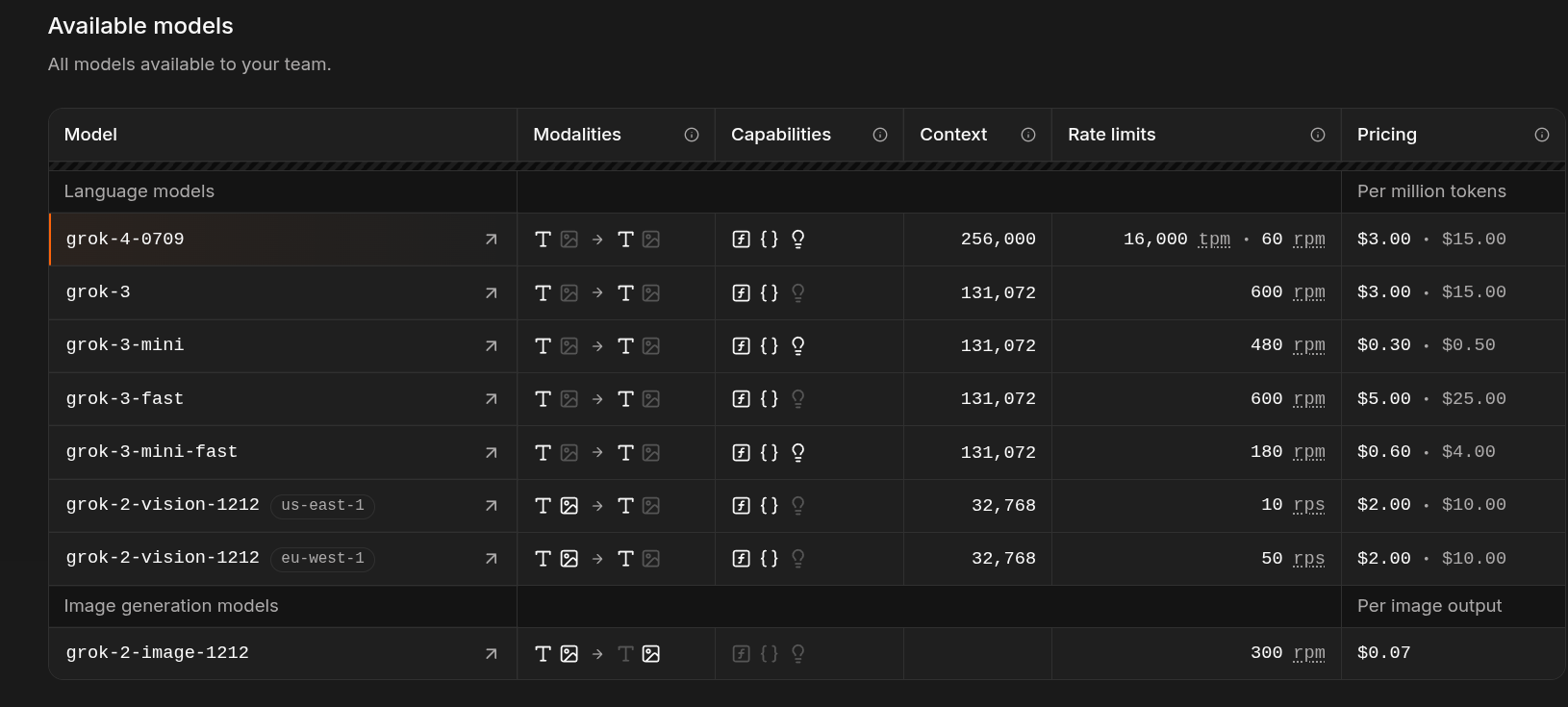Select the grok-2-image-1212 model name
This screenshot has width=1568, height=707.
158,653
